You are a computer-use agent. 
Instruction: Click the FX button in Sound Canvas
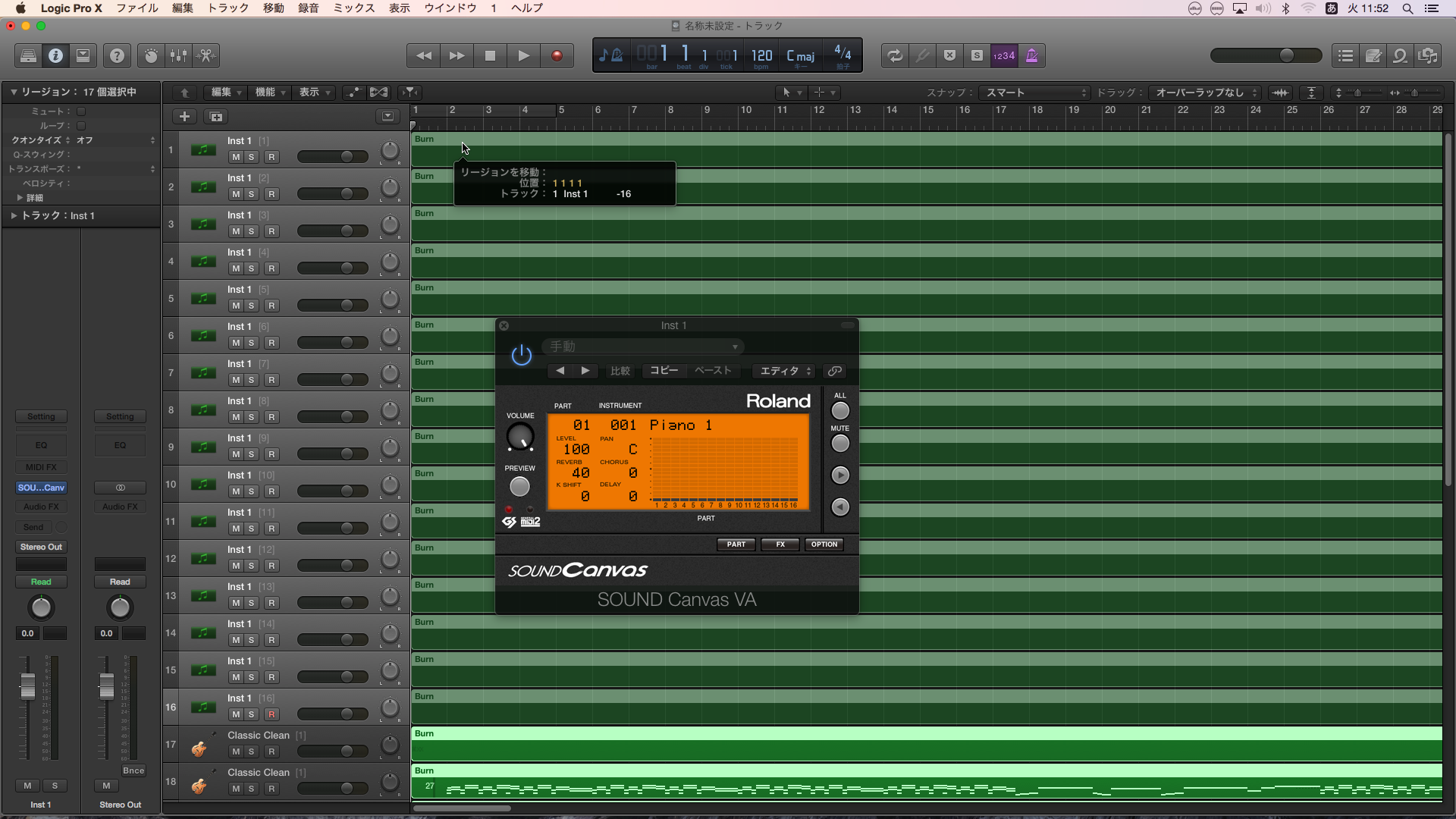[780, 544]
